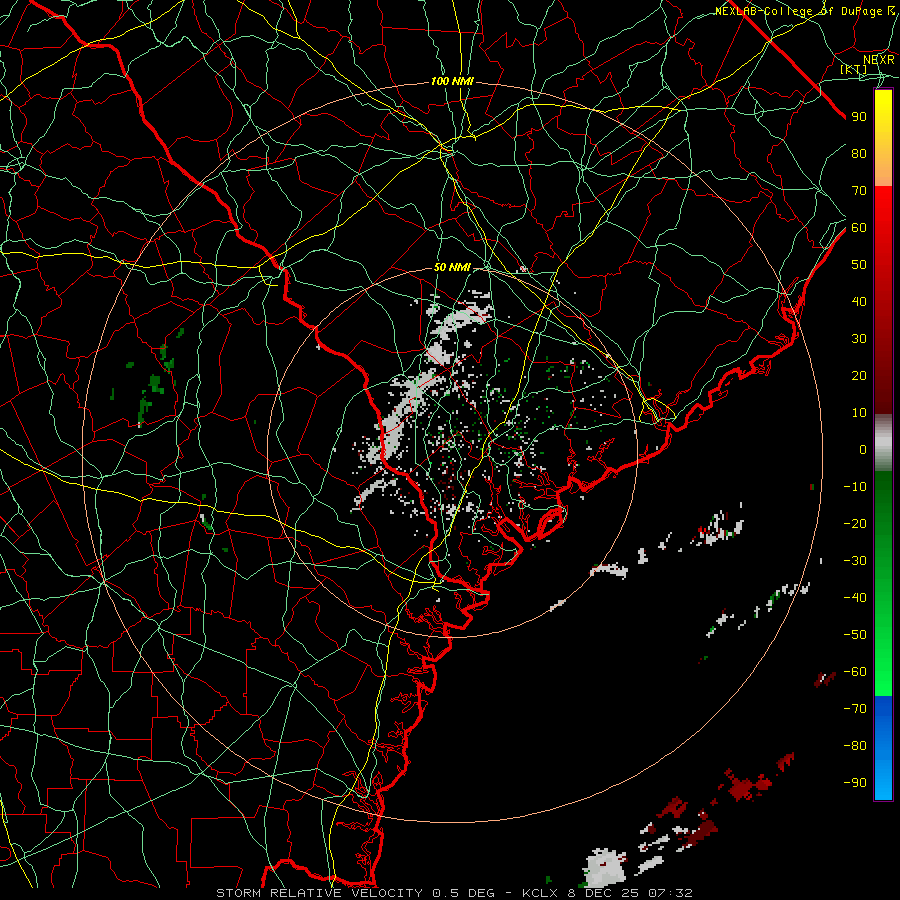Click the -80 scale value

coord(855,746)
